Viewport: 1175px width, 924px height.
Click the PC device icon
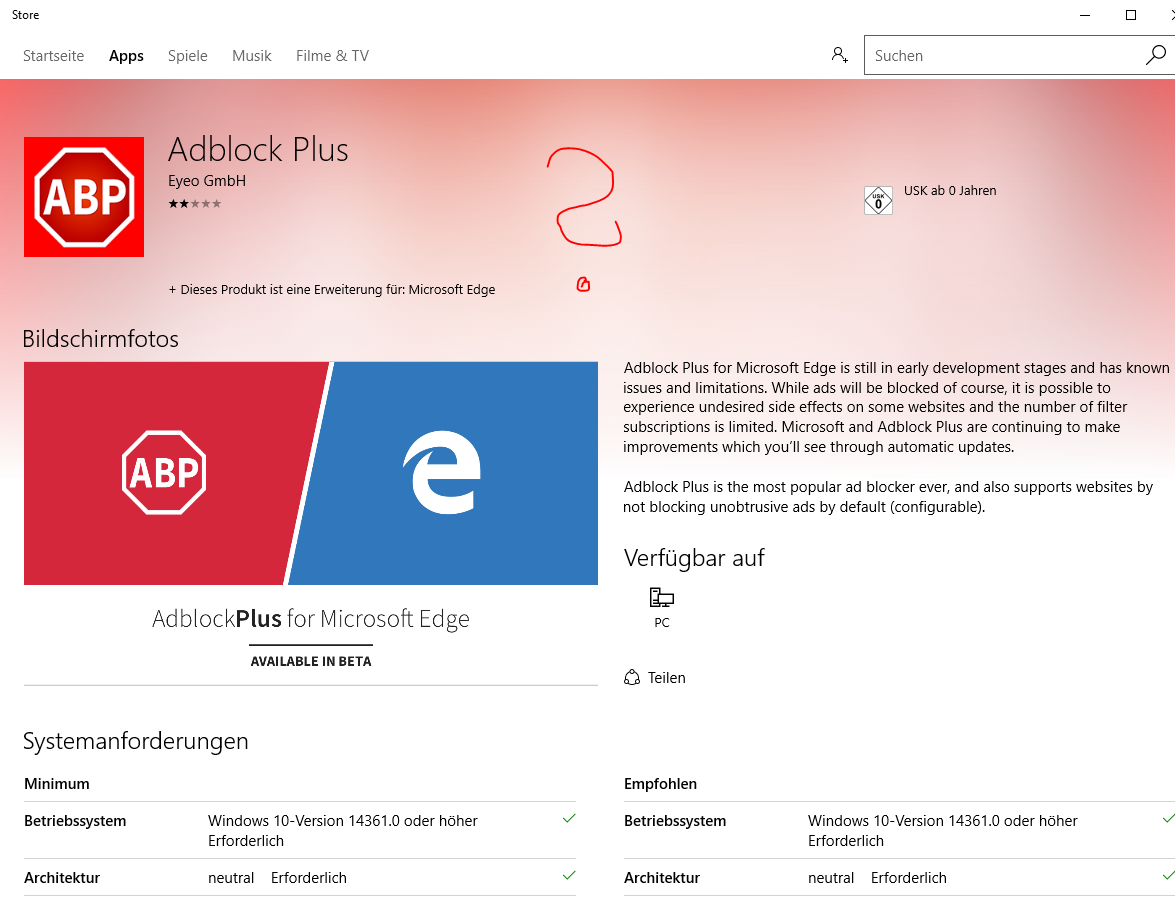click(662, 598)
